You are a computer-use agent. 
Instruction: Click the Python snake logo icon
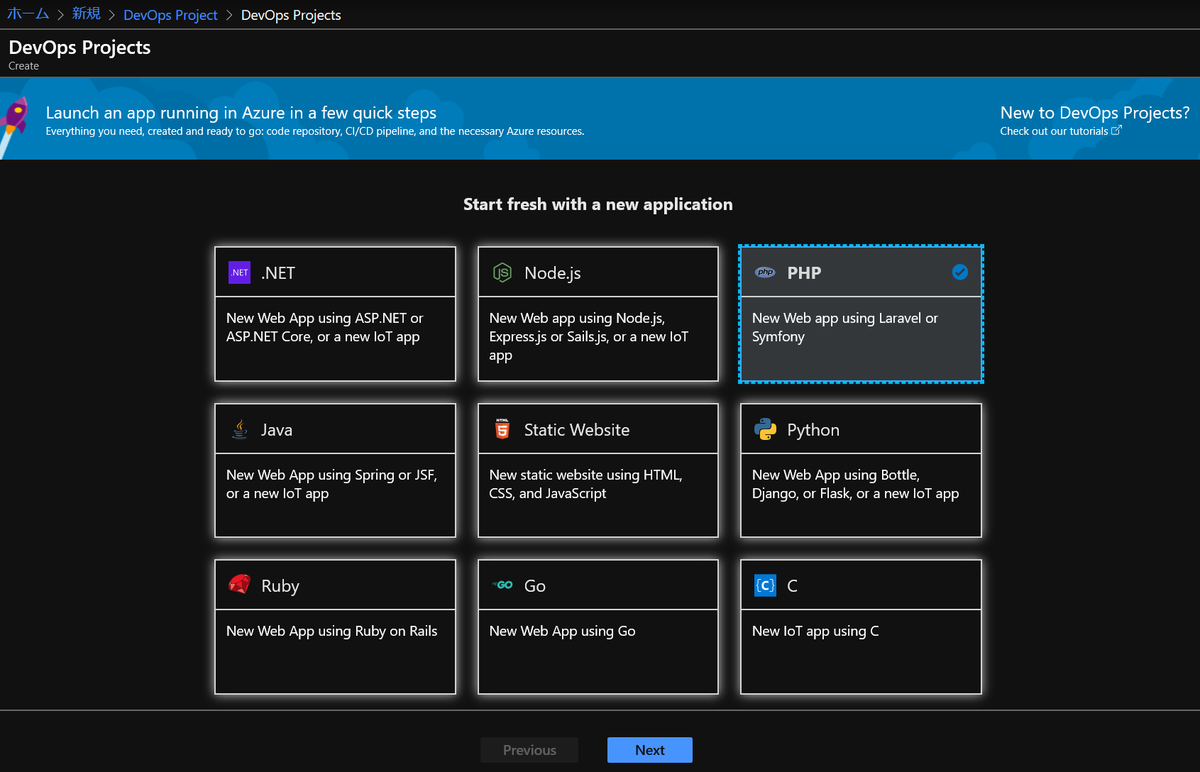coord(765,429)
